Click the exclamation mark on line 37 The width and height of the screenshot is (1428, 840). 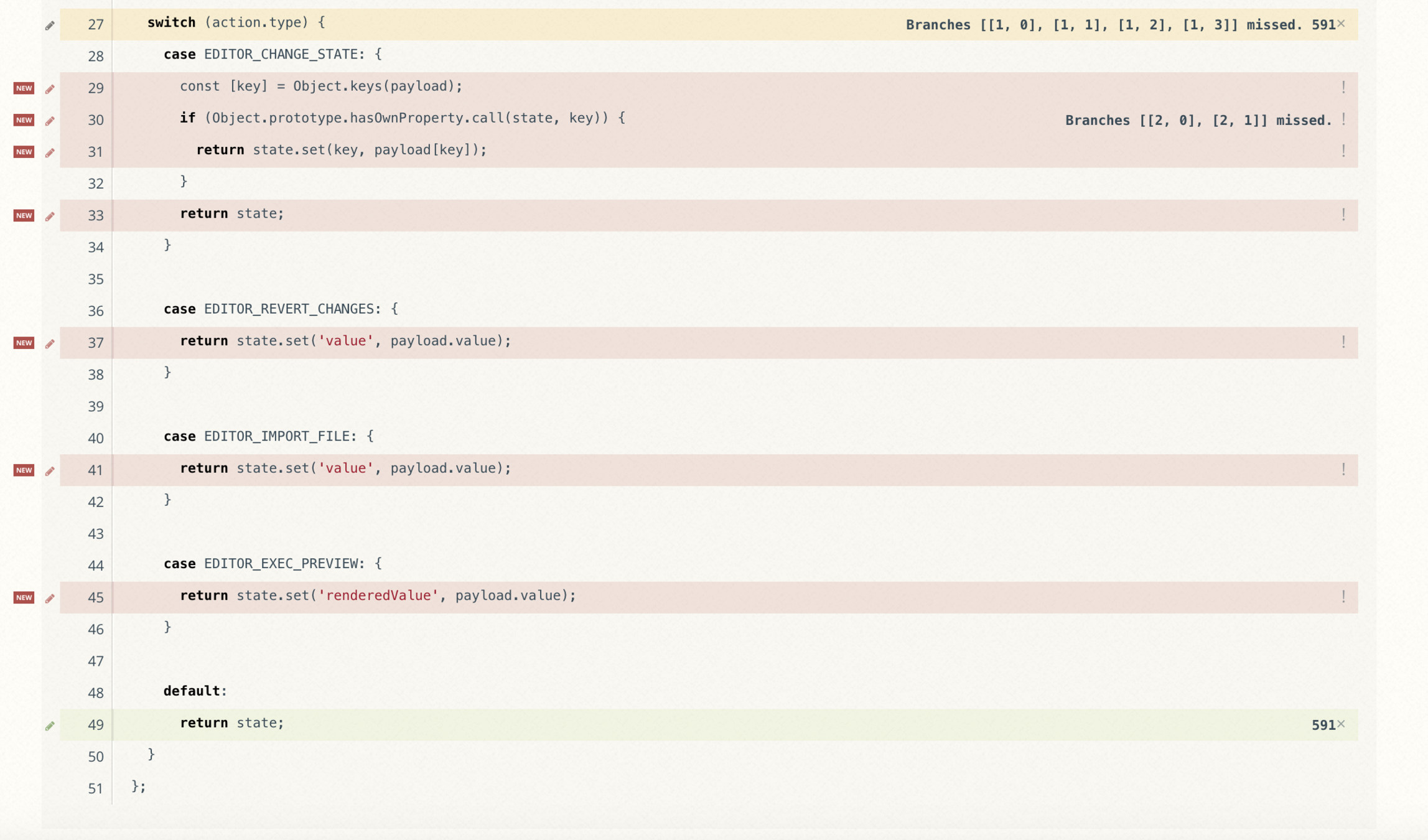[x=1343, y=342]
